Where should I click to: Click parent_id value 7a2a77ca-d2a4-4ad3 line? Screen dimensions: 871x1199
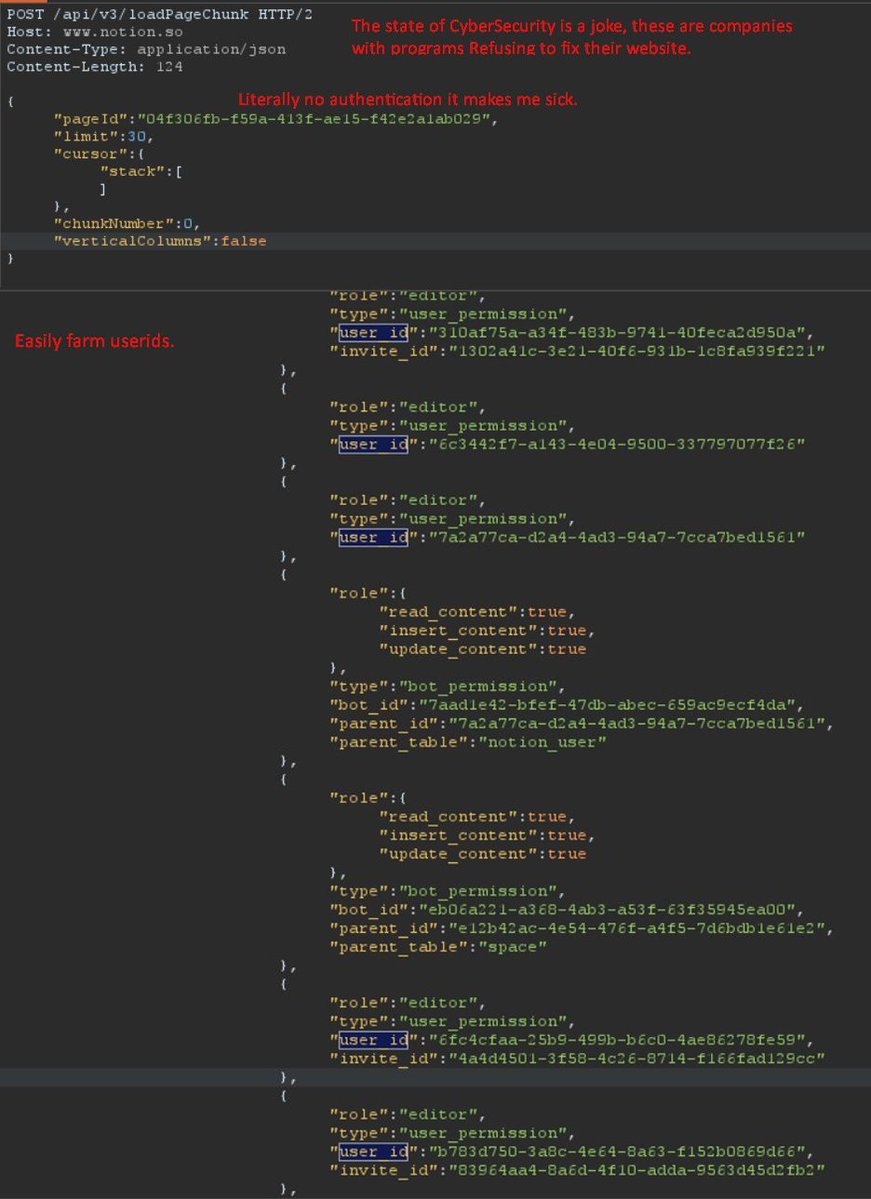[x=581, y=723]
